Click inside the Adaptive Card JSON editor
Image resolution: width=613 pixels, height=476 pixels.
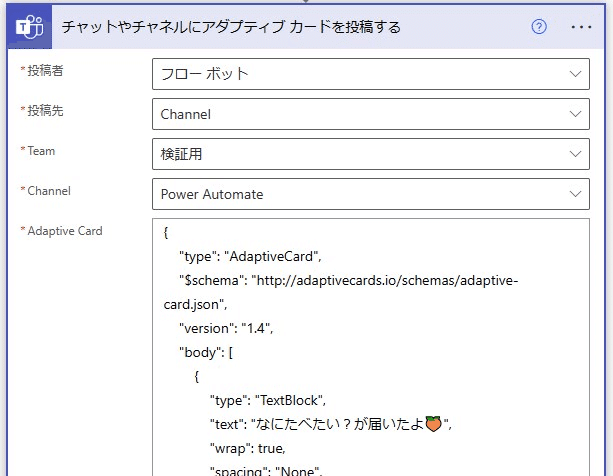[x=371, y=347]
